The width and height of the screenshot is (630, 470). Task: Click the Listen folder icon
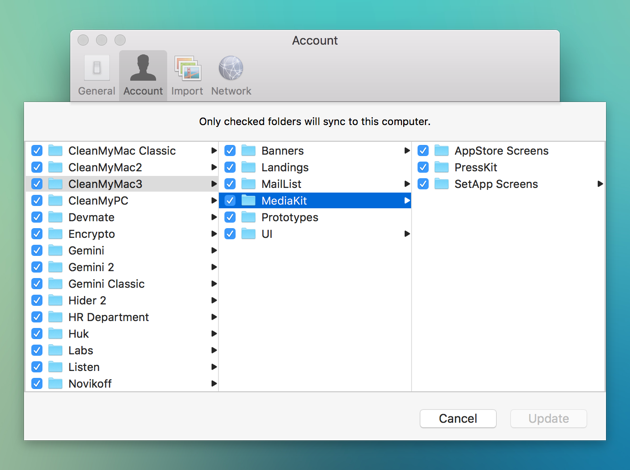pyautogui.click(x=55, y=367)
